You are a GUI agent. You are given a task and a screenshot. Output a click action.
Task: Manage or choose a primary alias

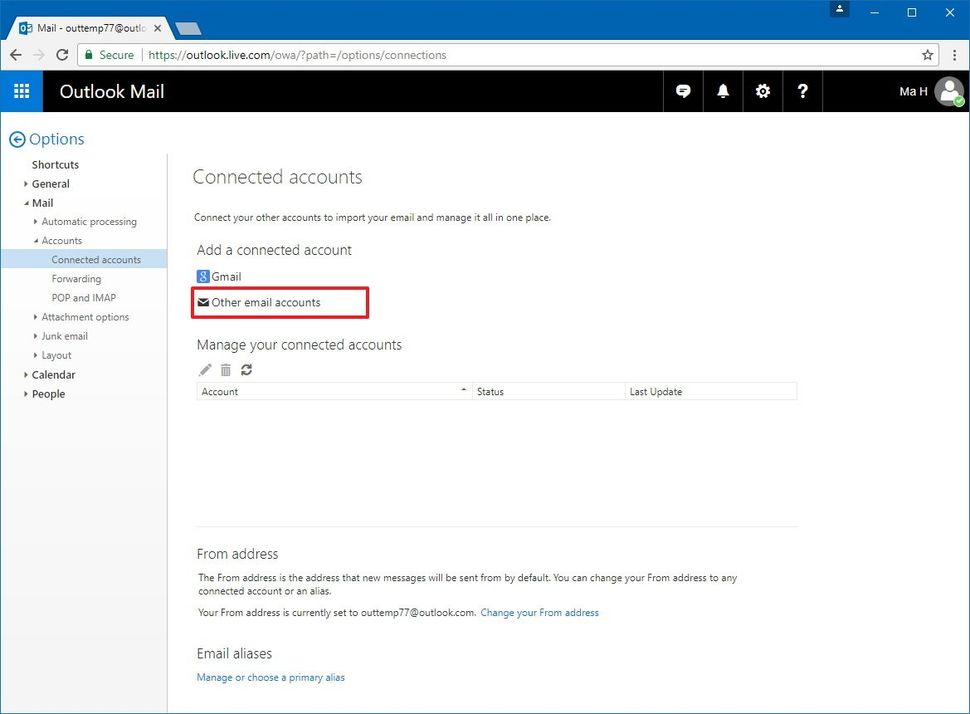point(271,677)
